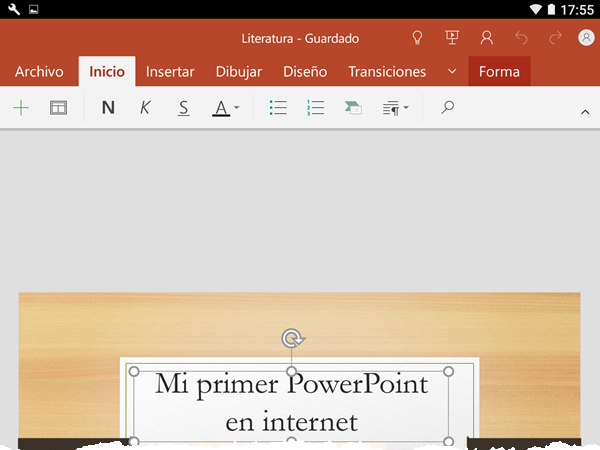Open the slide layout icon

[x=59, y=108]
